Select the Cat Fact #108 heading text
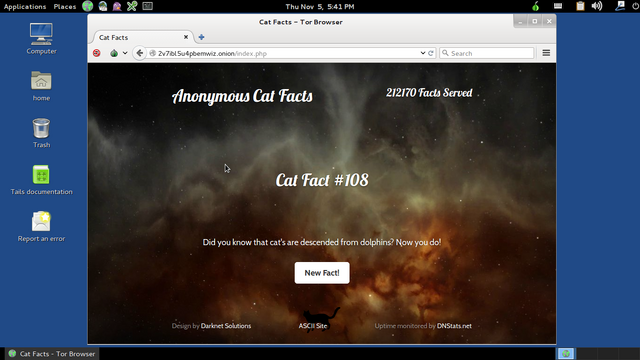The height and width of the screenshot is (360, 640). [x=322, y=180]
